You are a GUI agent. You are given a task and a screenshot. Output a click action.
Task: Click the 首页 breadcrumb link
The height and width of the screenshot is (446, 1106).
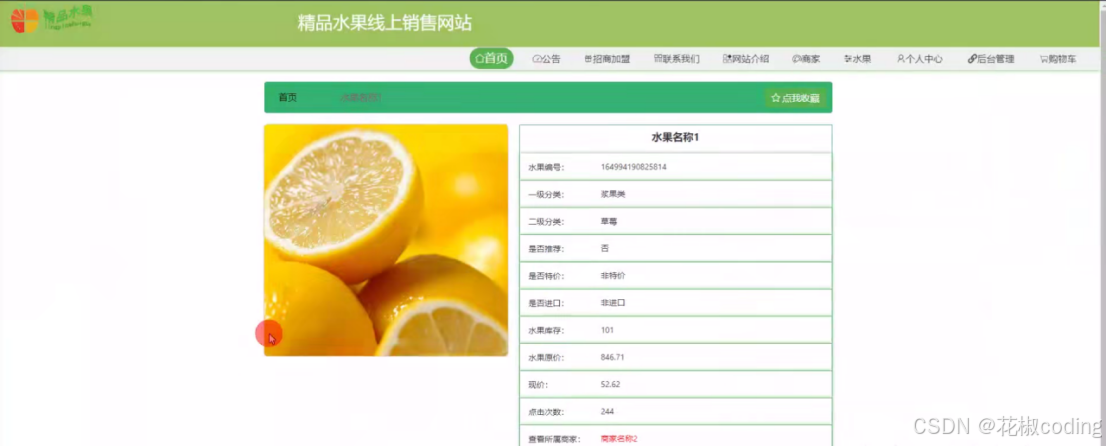point(288,97)
